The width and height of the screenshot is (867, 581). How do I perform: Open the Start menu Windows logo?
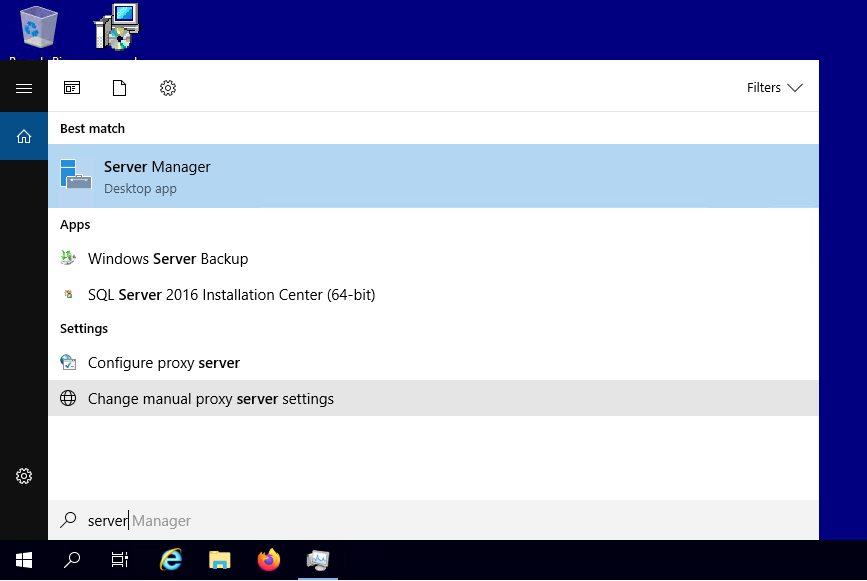tap(24, 560)
